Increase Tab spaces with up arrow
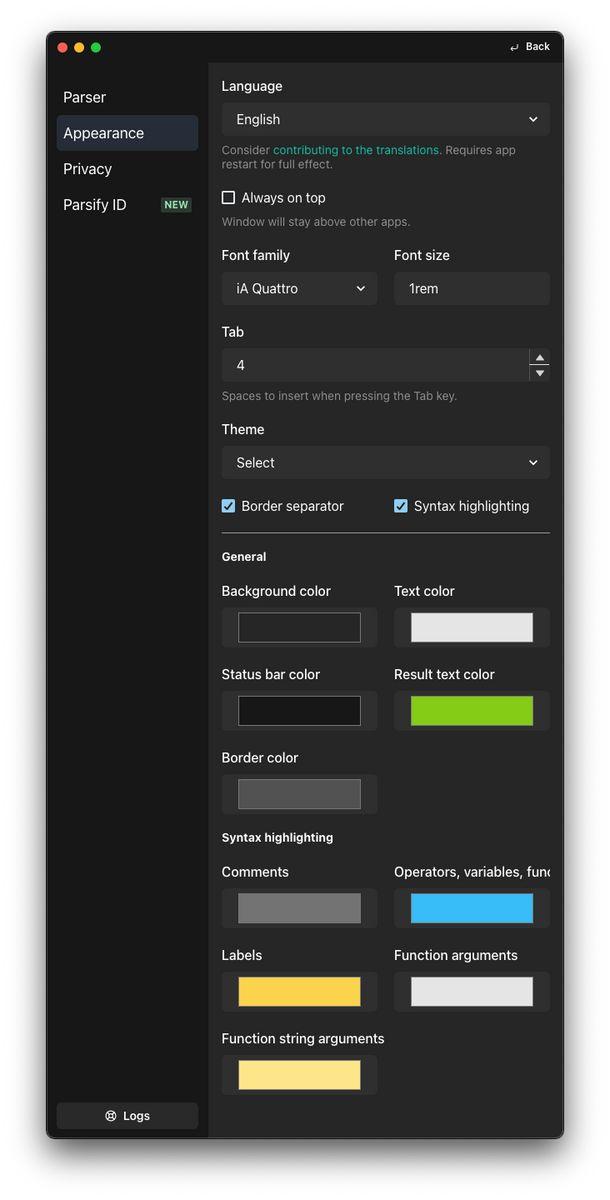 tap(539, 357)
